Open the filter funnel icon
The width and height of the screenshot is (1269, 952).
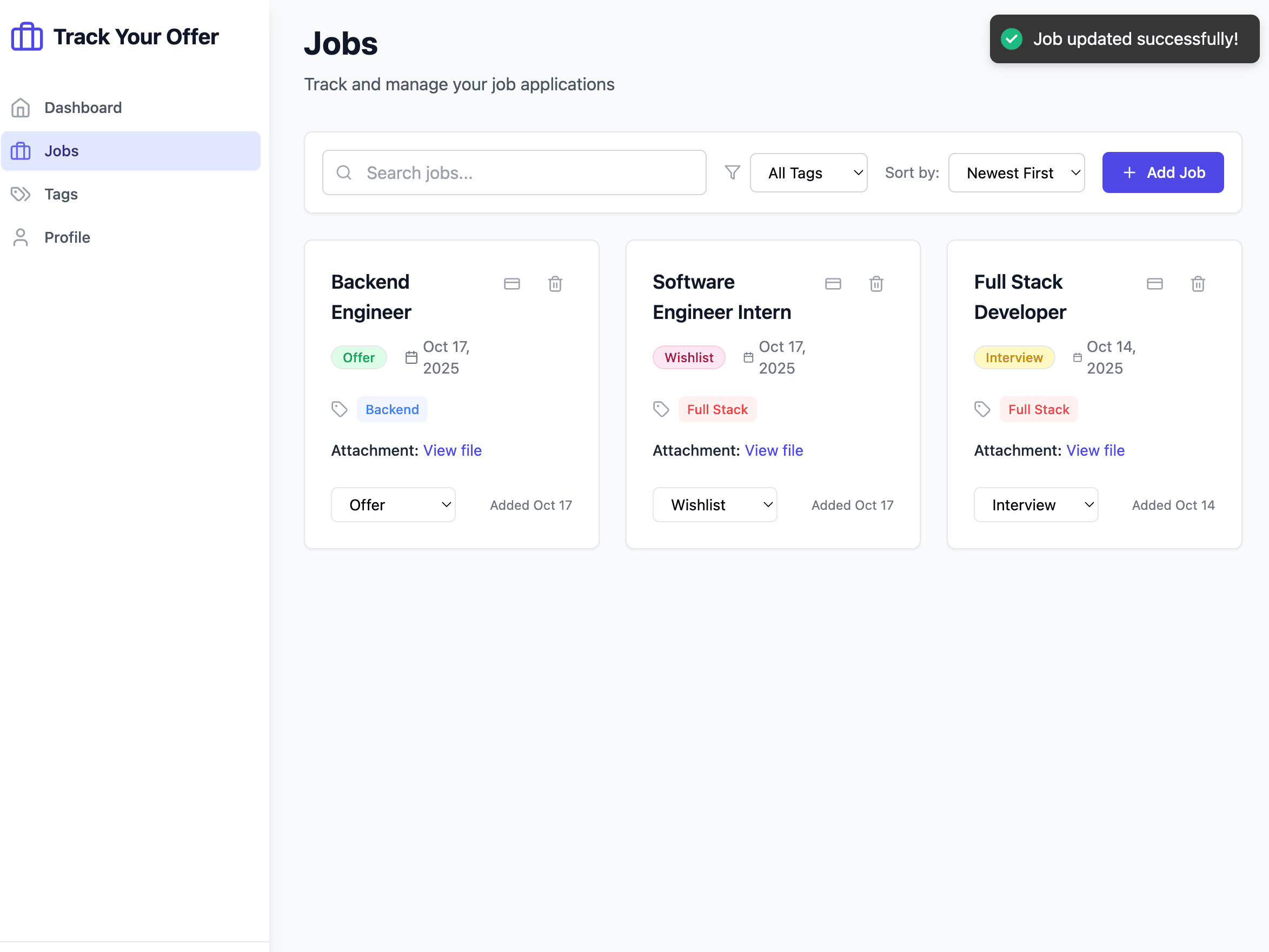click(732, 172)
